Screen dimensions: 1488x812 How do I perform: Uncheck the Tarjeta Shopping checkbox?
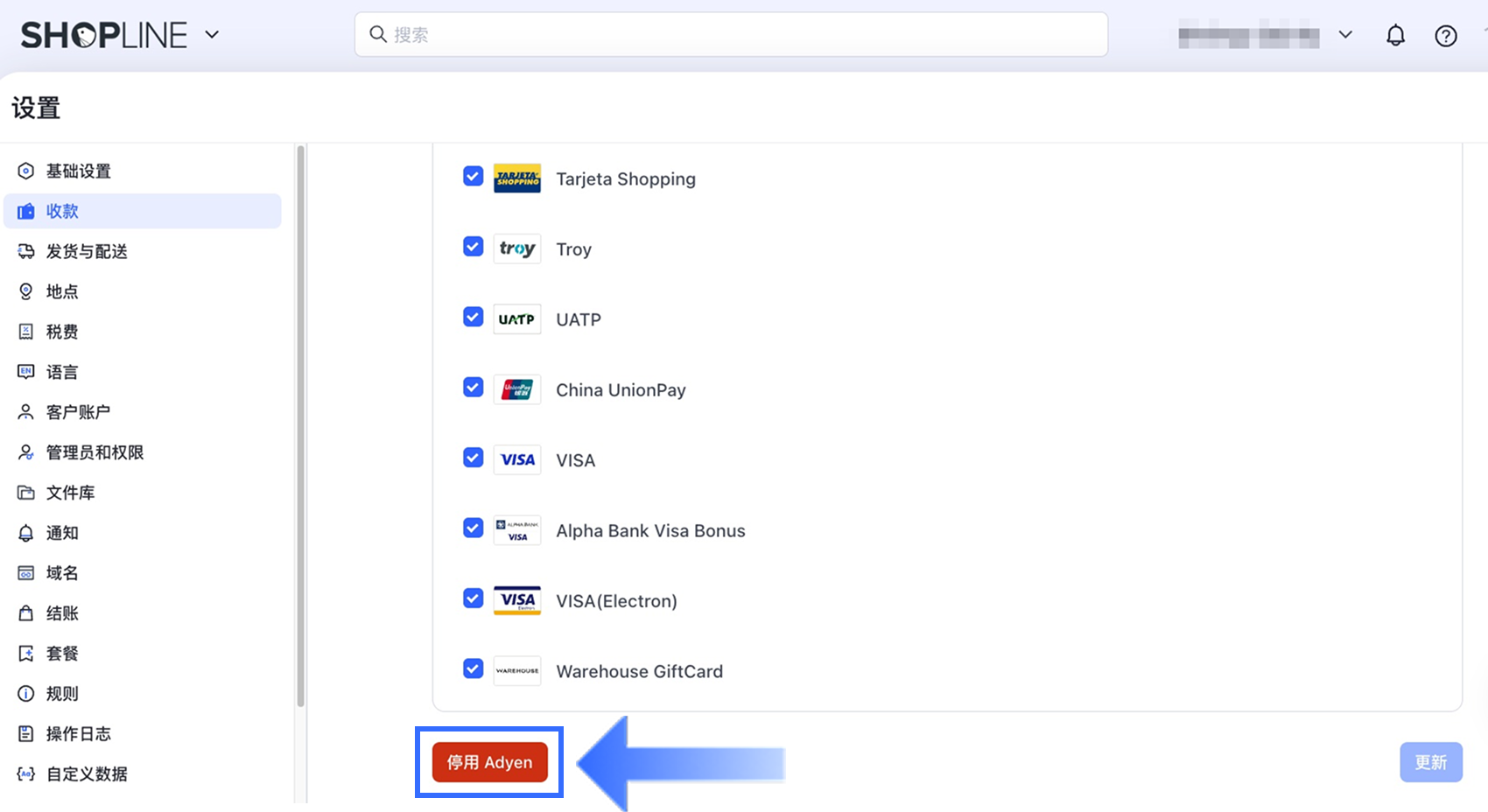473,177
